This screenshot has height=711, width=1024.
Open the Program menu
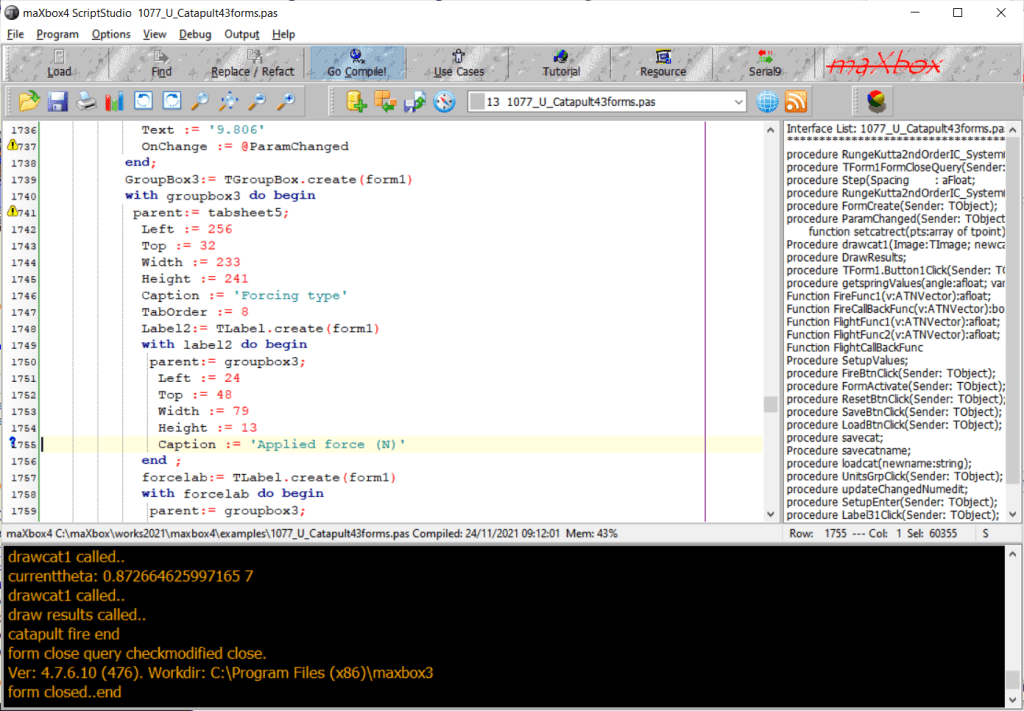(57, 34)
